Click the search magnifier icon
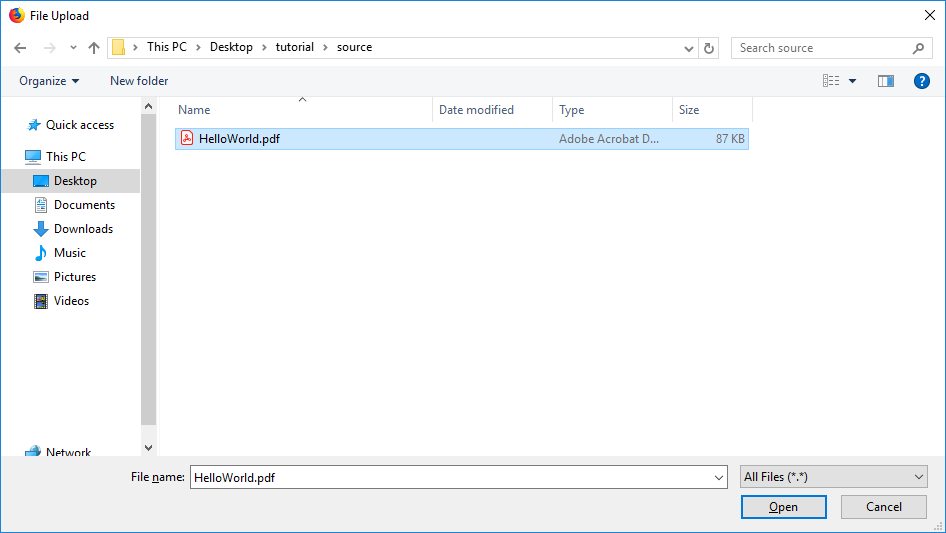This screenshot has height=533, width=946. [x=918, y=48]
